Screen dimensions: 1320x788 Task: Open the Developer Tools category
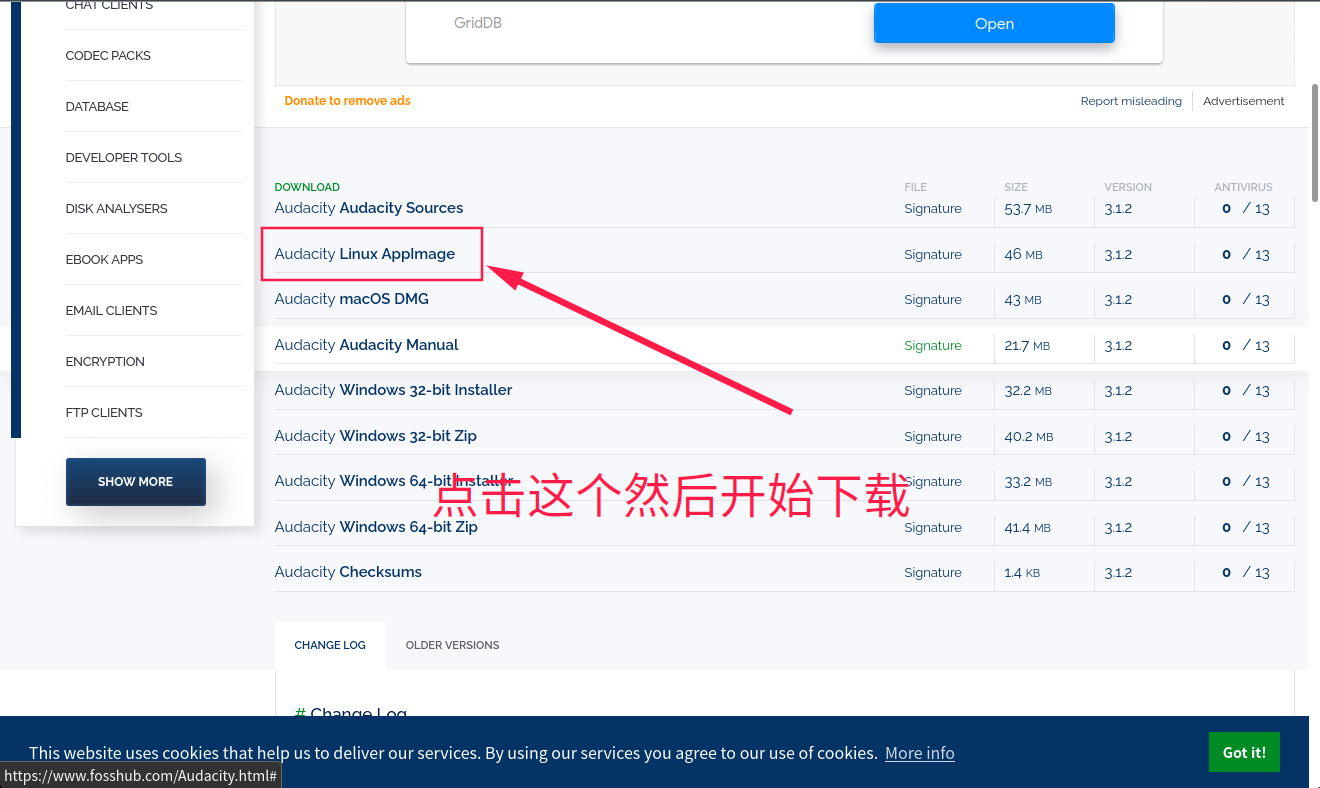point(123,157)
